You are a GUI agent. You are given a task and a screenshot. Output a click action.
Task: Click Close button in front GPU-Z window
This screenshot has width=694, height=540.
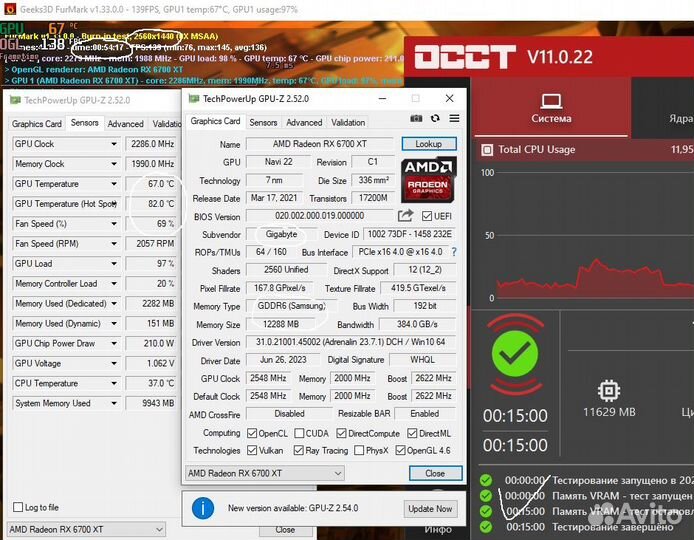(x=436, y=473)
